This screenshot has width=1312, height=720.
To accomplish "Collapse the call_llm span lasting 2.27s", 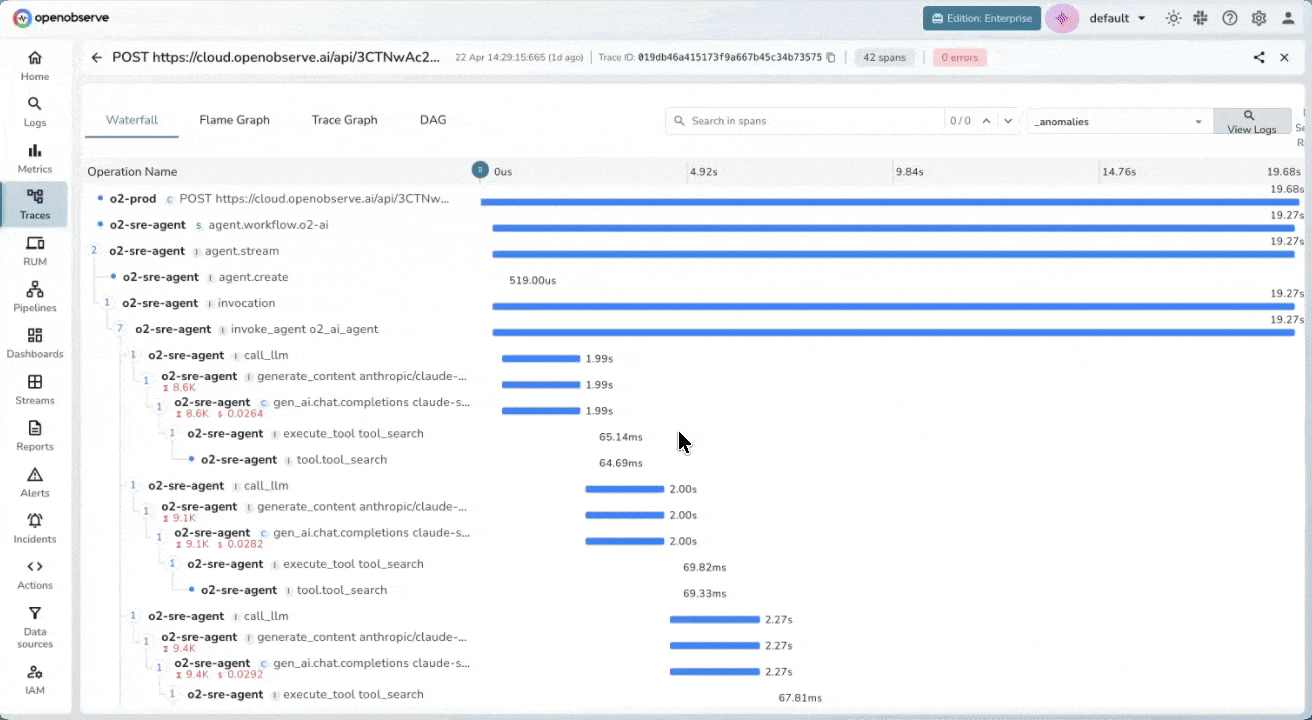I will pos(133,616).
